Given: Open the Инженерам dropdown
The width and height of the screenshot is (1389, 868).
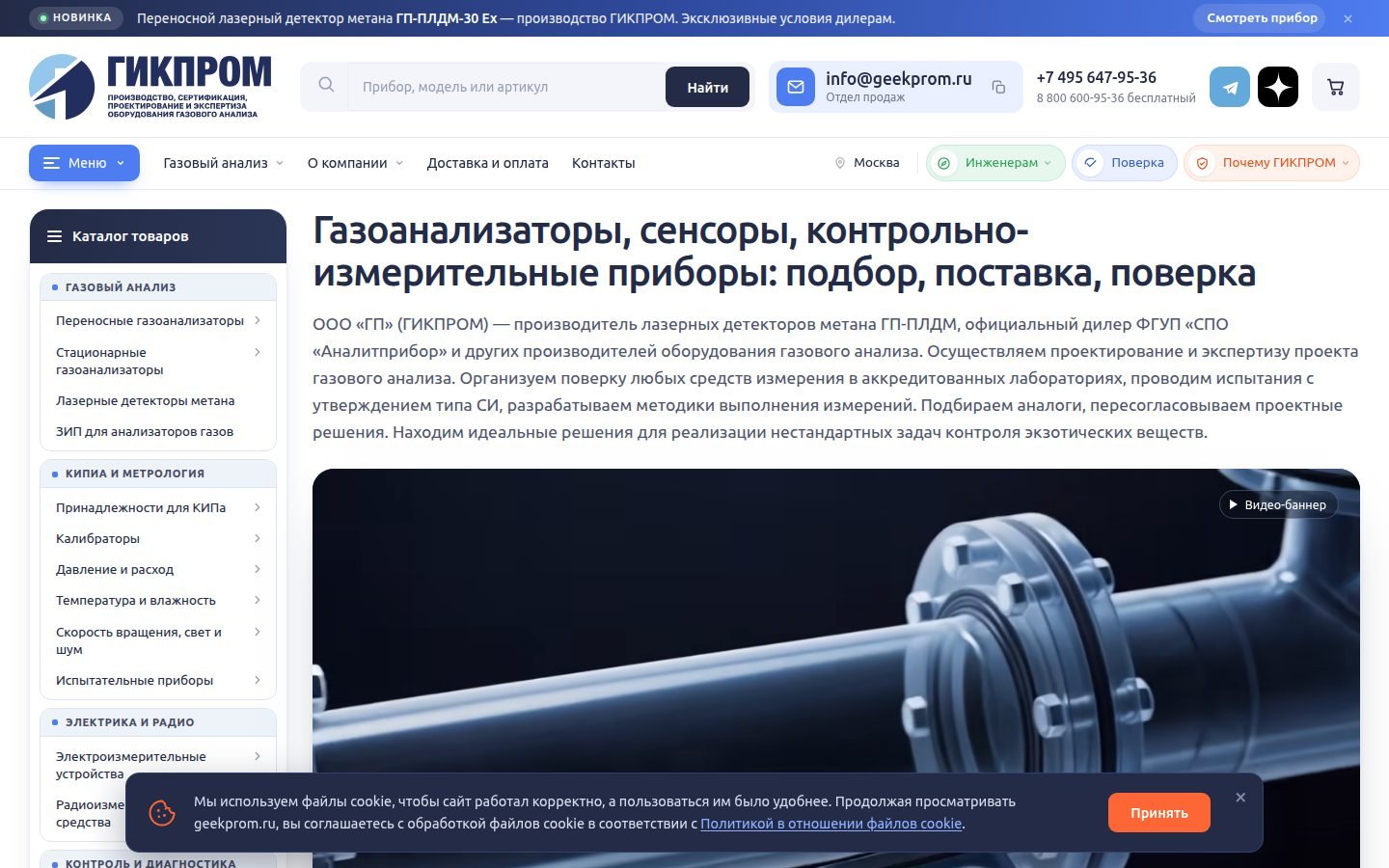Looking at the screenshot, I should (995, 163).
